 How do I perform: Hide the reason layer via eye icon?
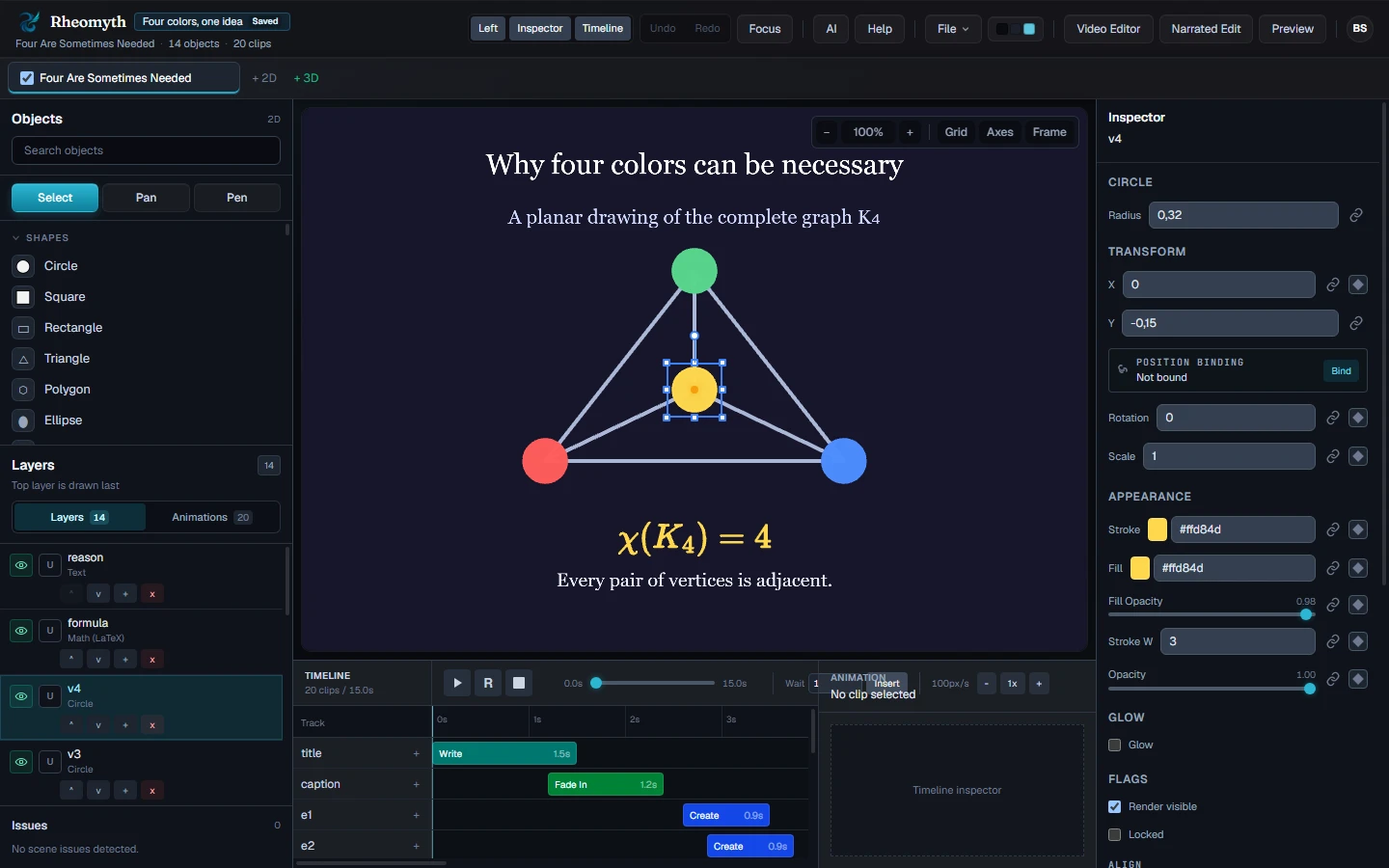point(21,565)
